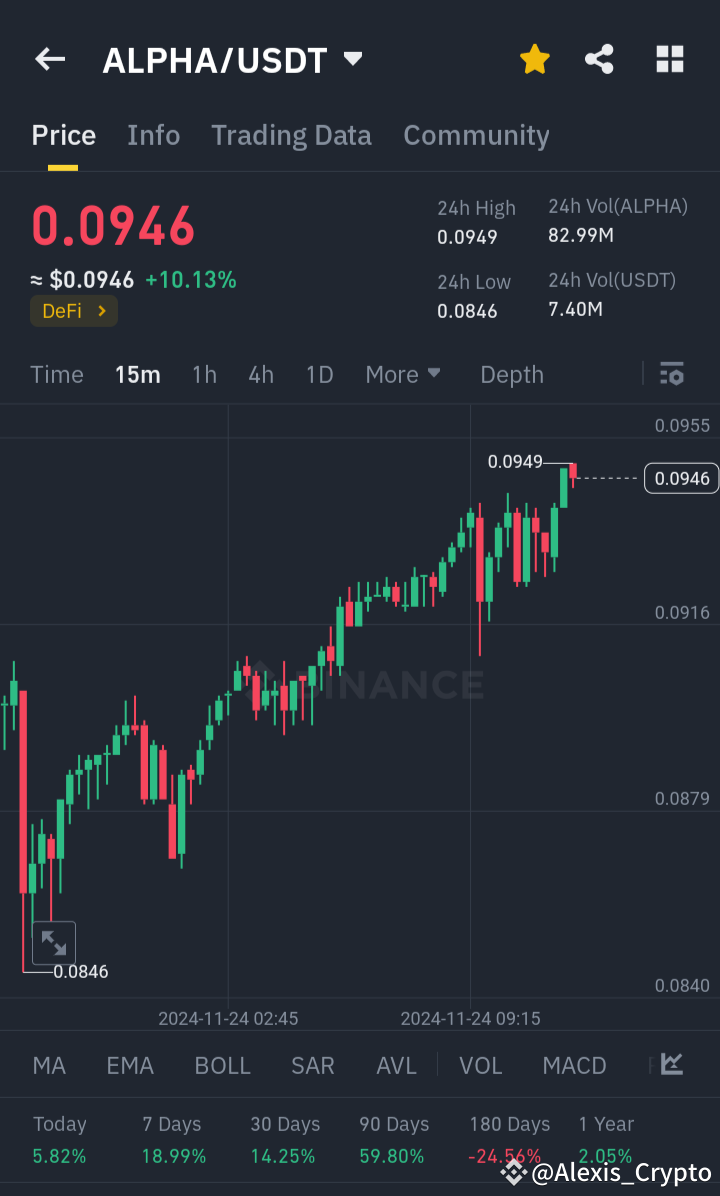Open the share options

(x=599, y=59)
